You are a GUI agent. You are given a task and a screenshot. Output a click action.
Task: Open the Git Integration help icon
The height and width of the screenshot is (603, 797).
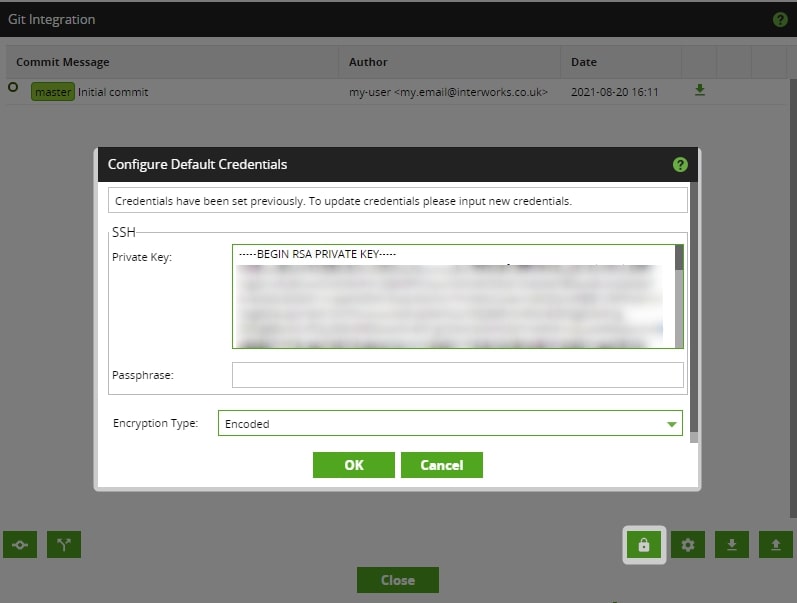coord(780,20)
